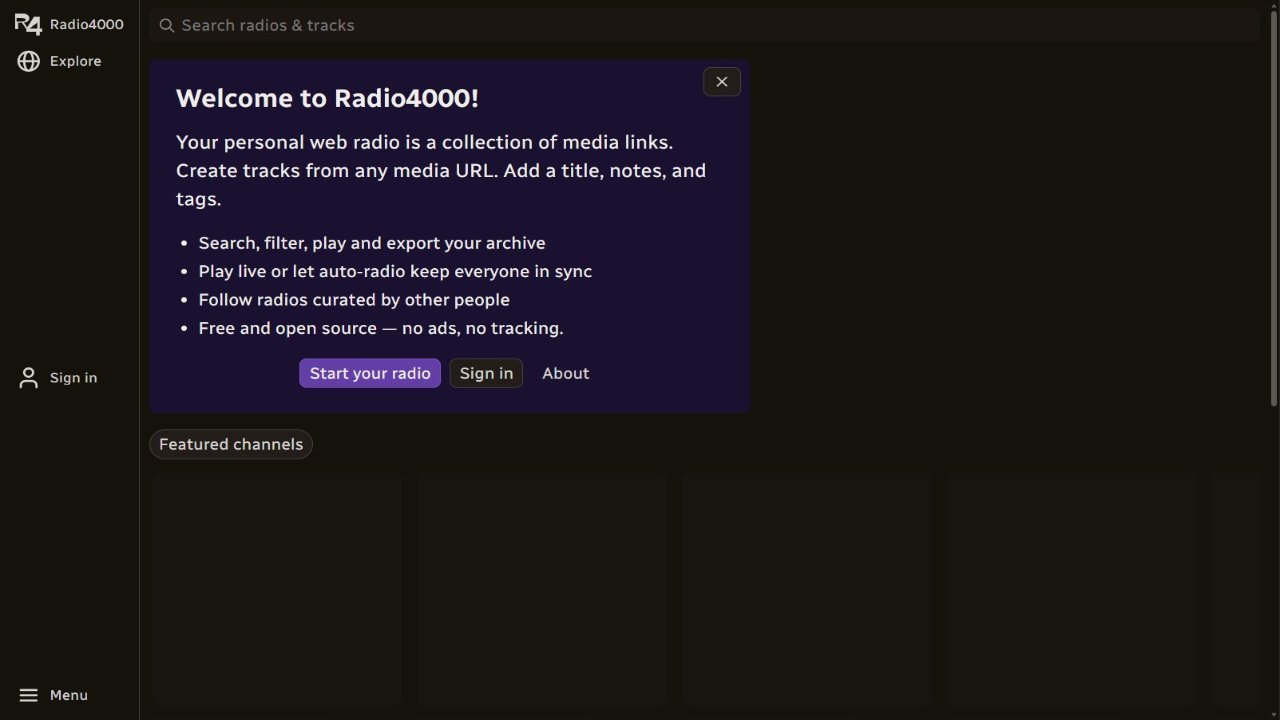This screenshot has height=720, width=1280.
Task: Open the Radio4000 home link text
Action: click(87, 24)
